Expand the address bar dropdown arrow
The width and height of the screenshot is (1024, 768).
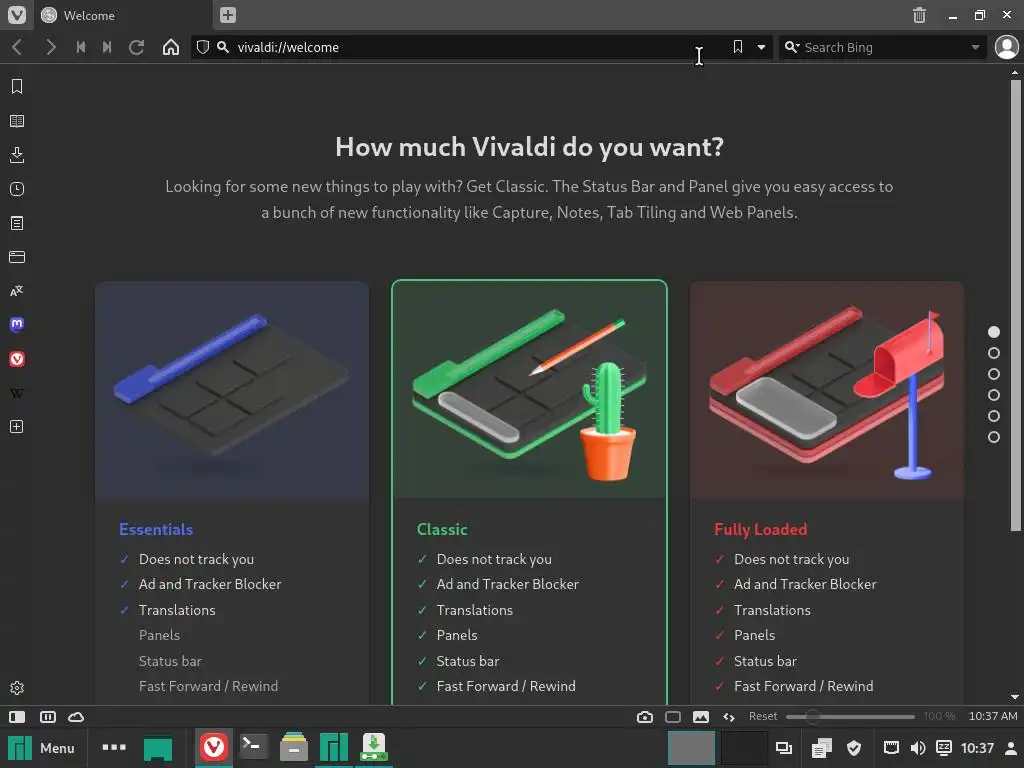761,47
